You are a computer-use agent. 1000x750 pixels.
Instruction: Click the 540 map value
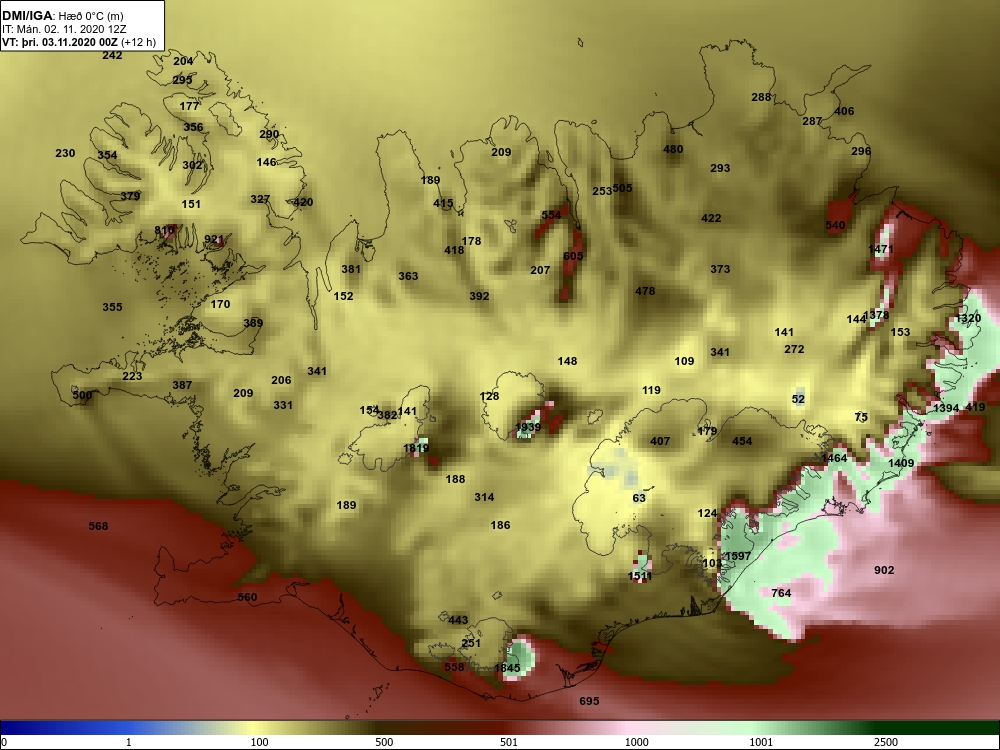point(835,225)
